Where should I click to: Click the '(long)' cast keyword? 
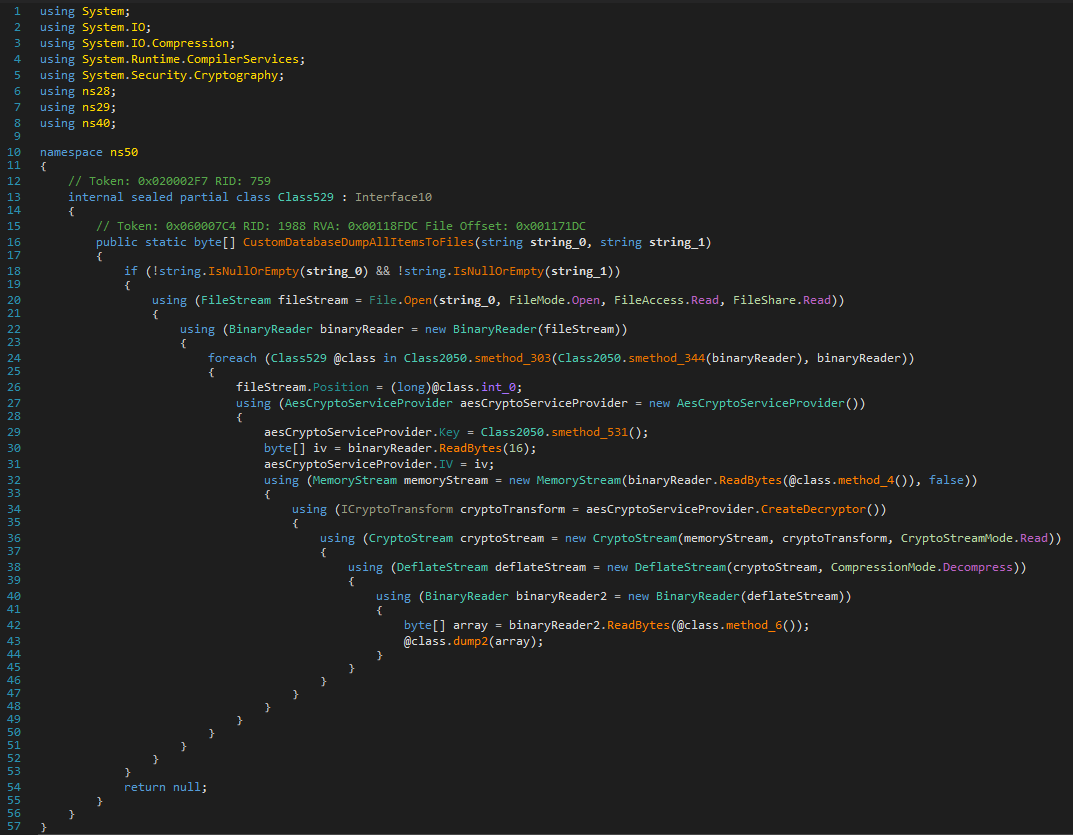[x=411, y=387]
